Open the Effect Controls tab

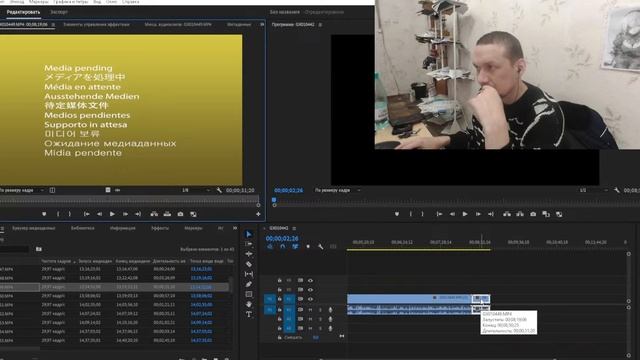tap(96, 24)
